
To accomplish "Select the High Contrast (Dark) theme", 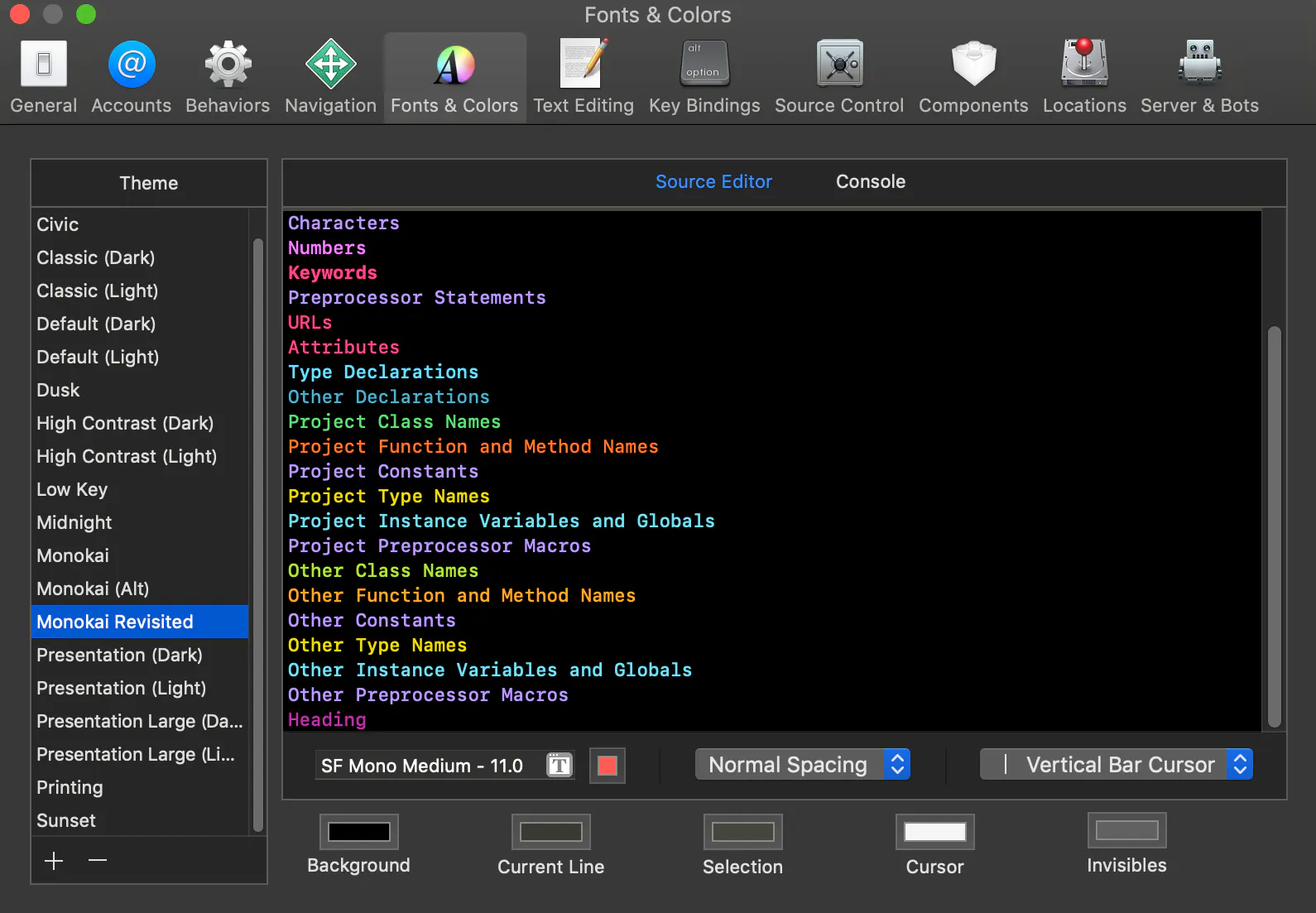I will [x=140, y=423].
